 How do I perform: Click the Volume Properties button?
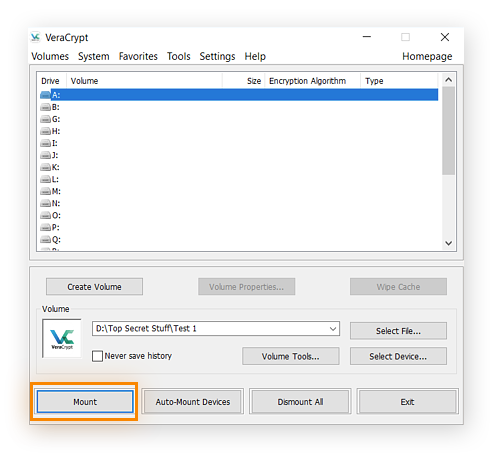[246, 287]
